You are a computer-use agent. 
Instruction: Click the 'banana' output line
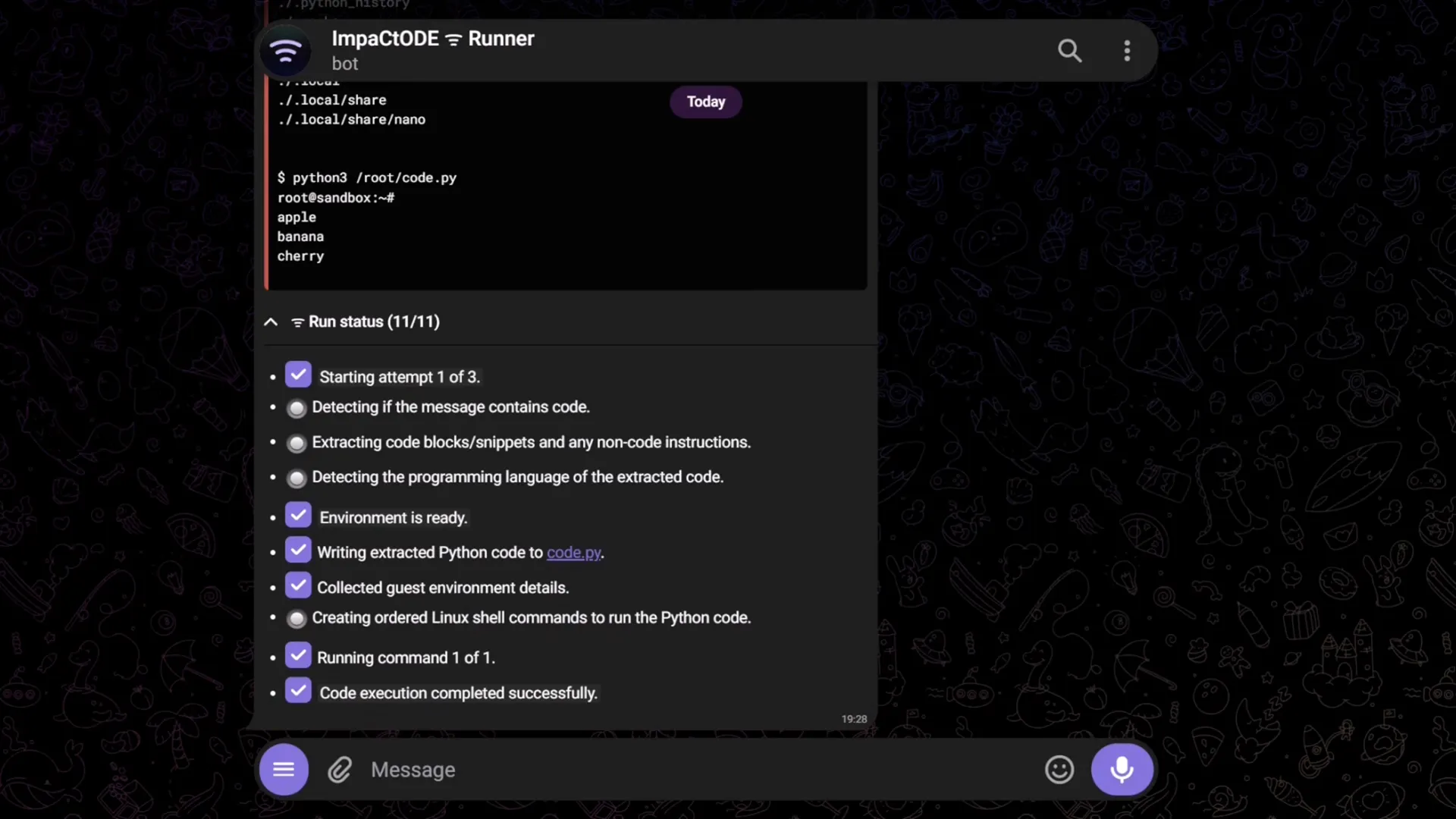[300, 237]
